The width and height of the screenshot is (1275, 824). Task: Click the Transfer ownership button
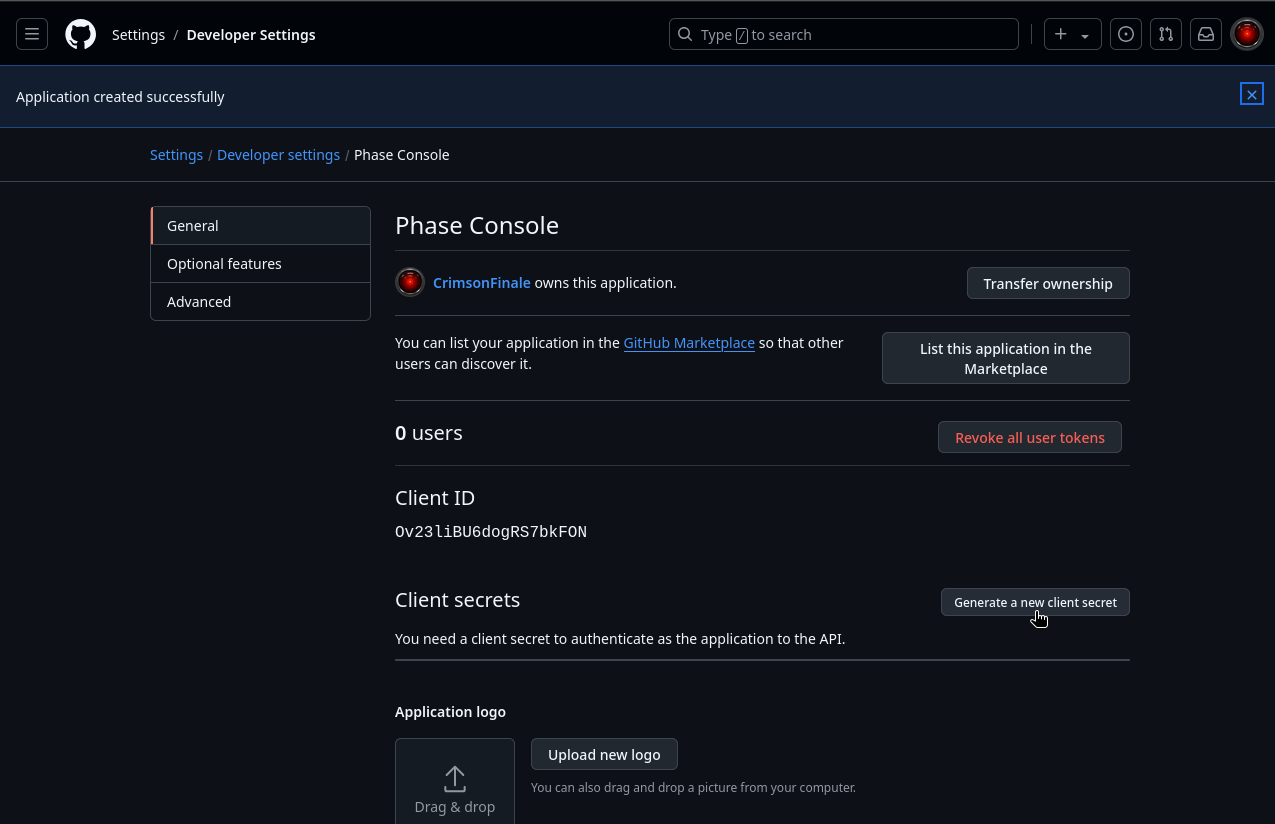click(1048, 283)
